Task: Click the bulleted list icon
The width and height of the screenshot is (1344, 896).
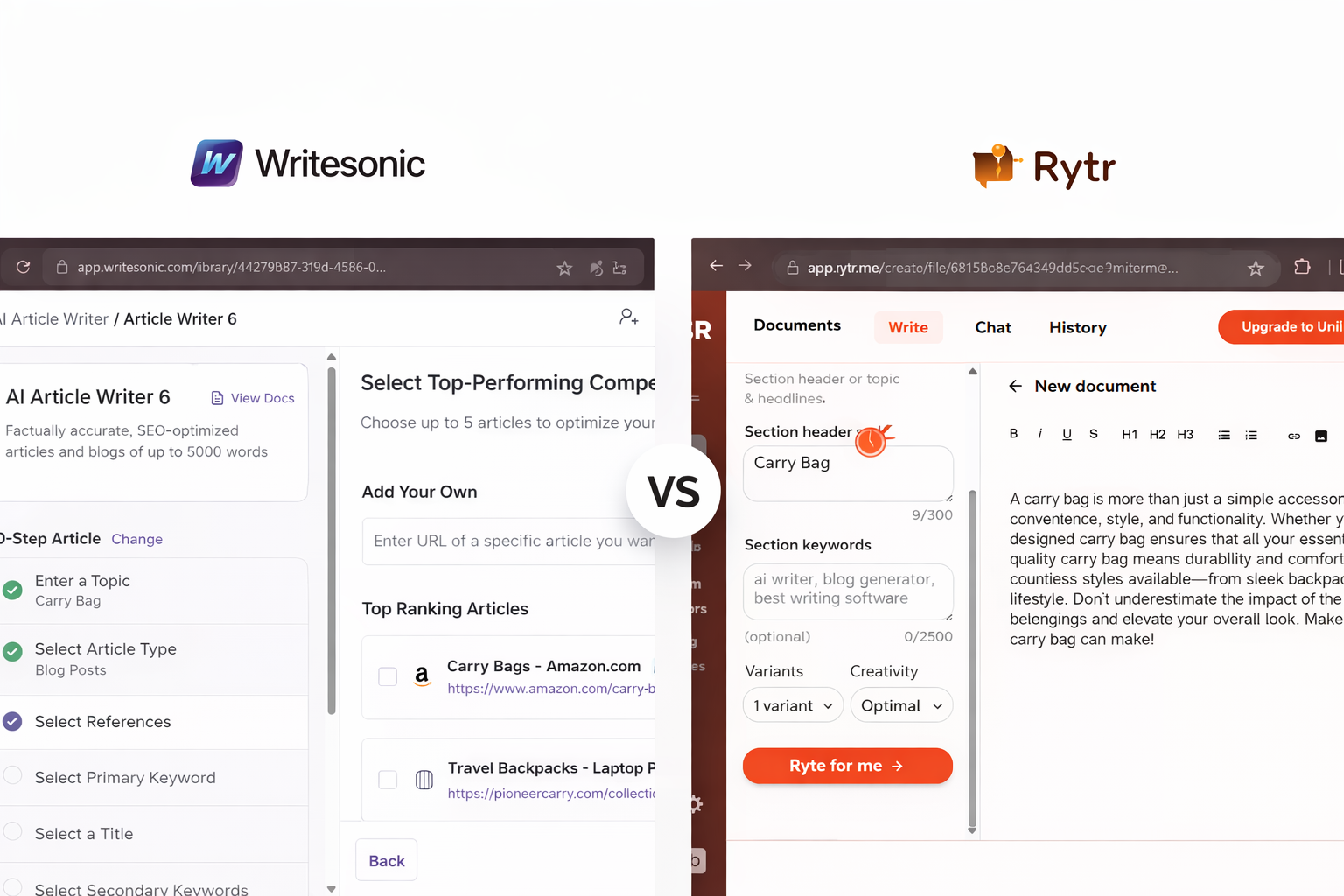Action: (x=1224, y=435)
